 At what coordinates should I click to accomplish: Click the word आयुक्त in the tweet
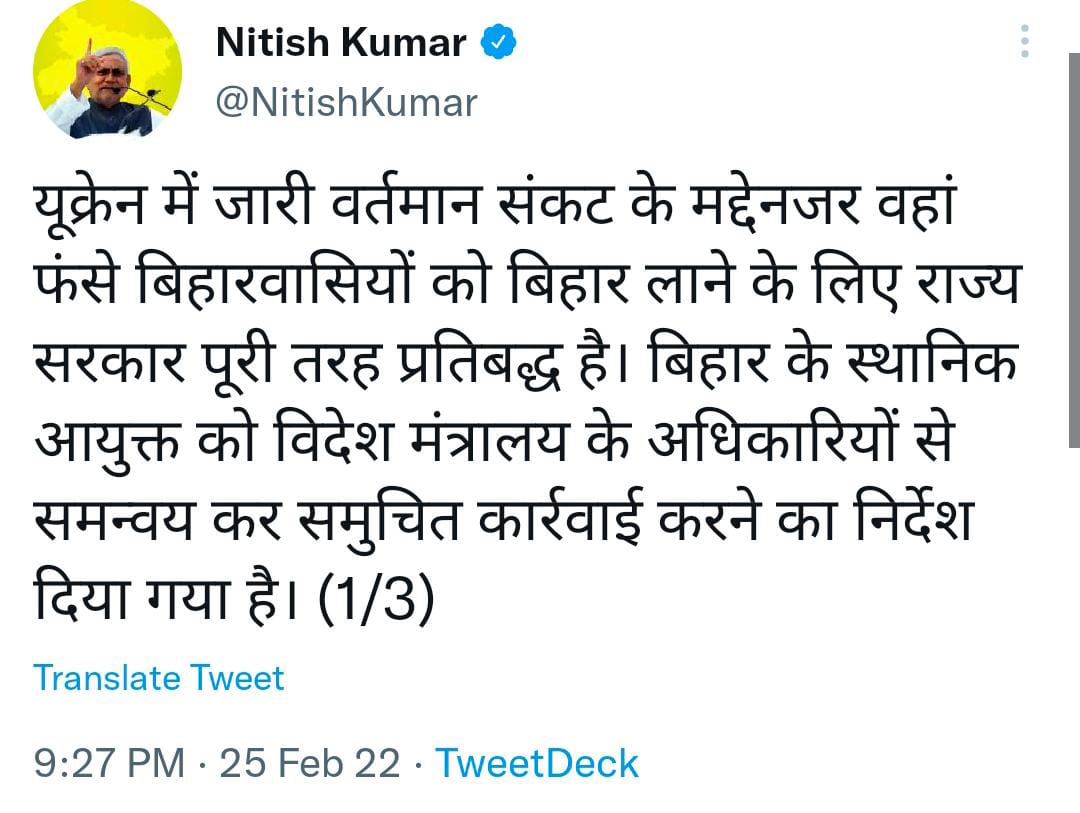point(107,442)
